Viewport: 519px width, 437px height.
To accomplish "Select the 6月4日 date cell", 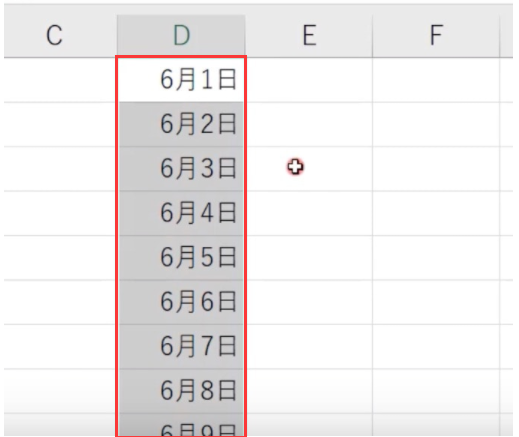I will 181,213.
